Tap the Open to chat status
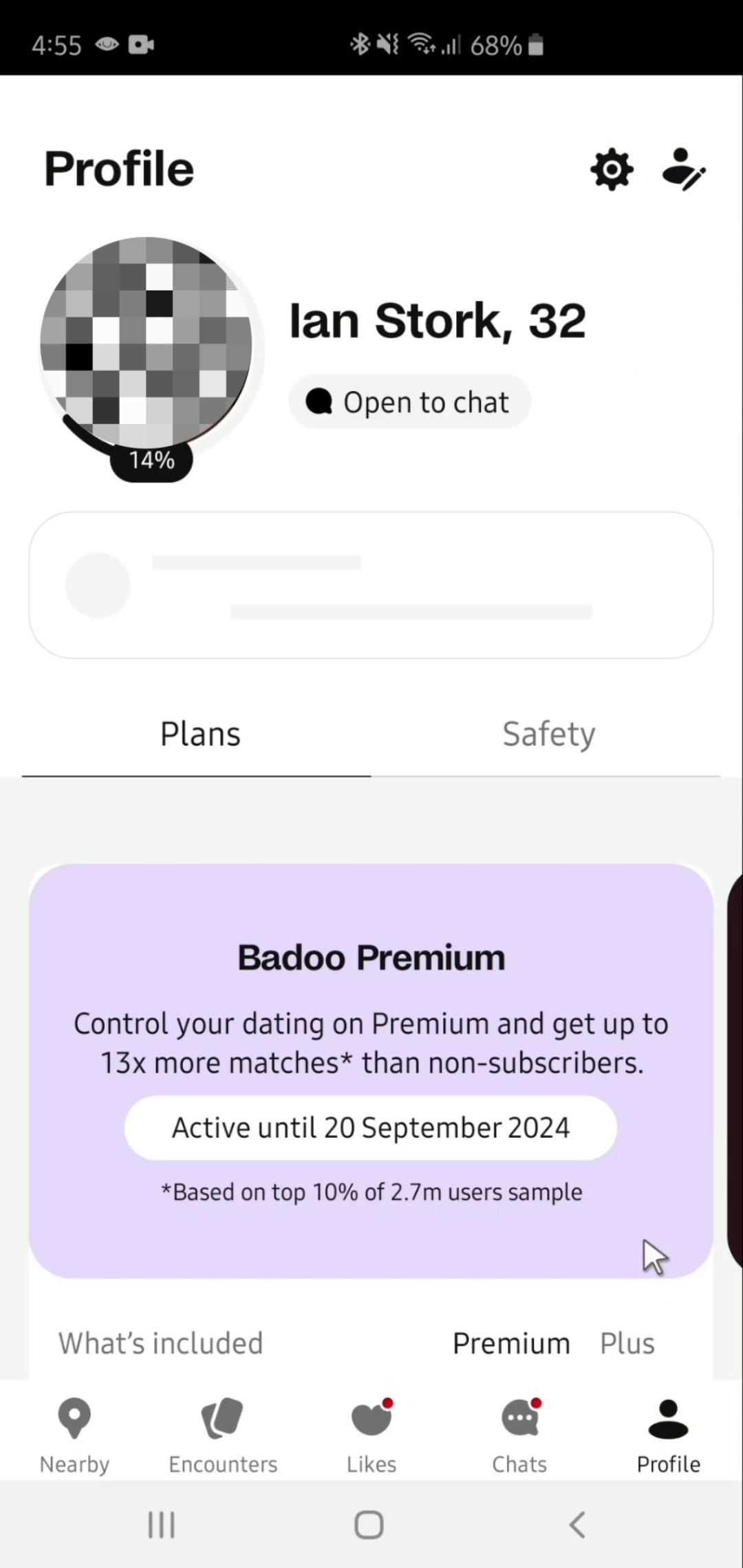The width and height of the screenshot is (743, 1568). click(409, 402)
